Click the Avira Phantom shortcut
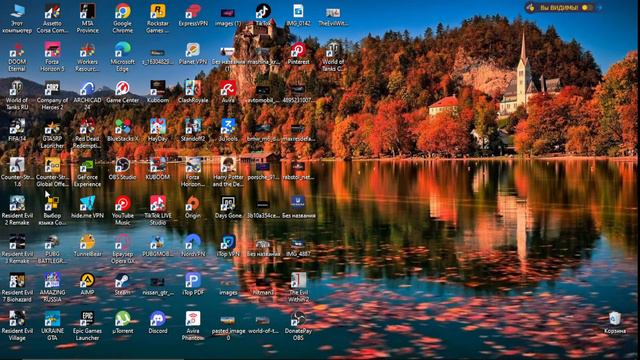Image resolution: width=640 pixels, height=360 pixels. [193, 326]
